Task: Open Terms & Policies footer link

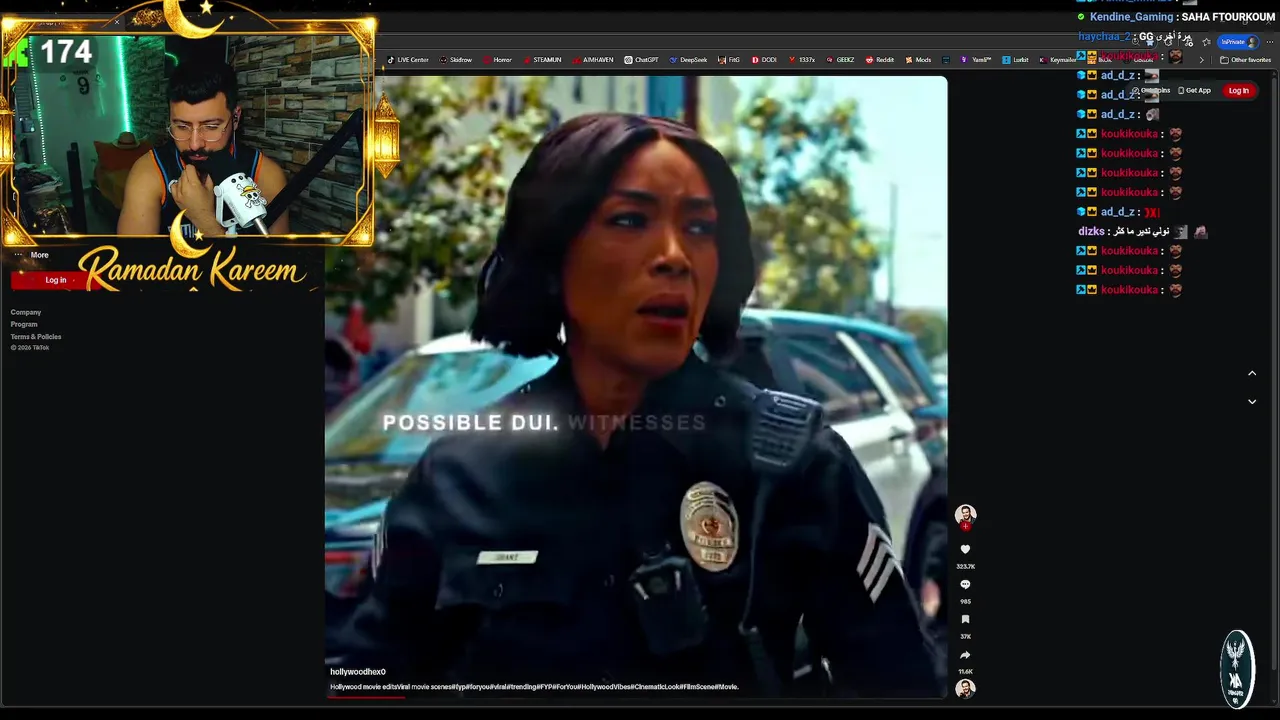Action: 36,337
